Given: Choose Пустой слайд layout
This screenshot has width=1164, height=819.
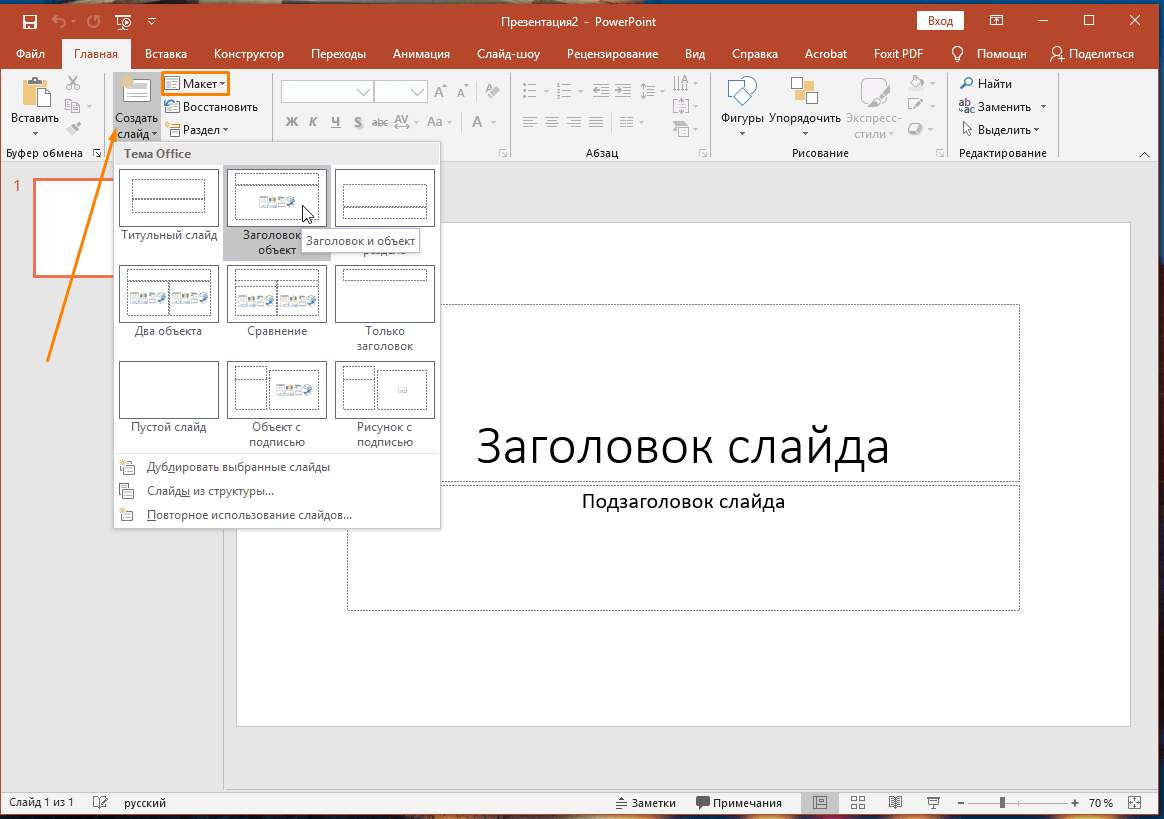Looking at the screenshot, I should tap(169, 390).
